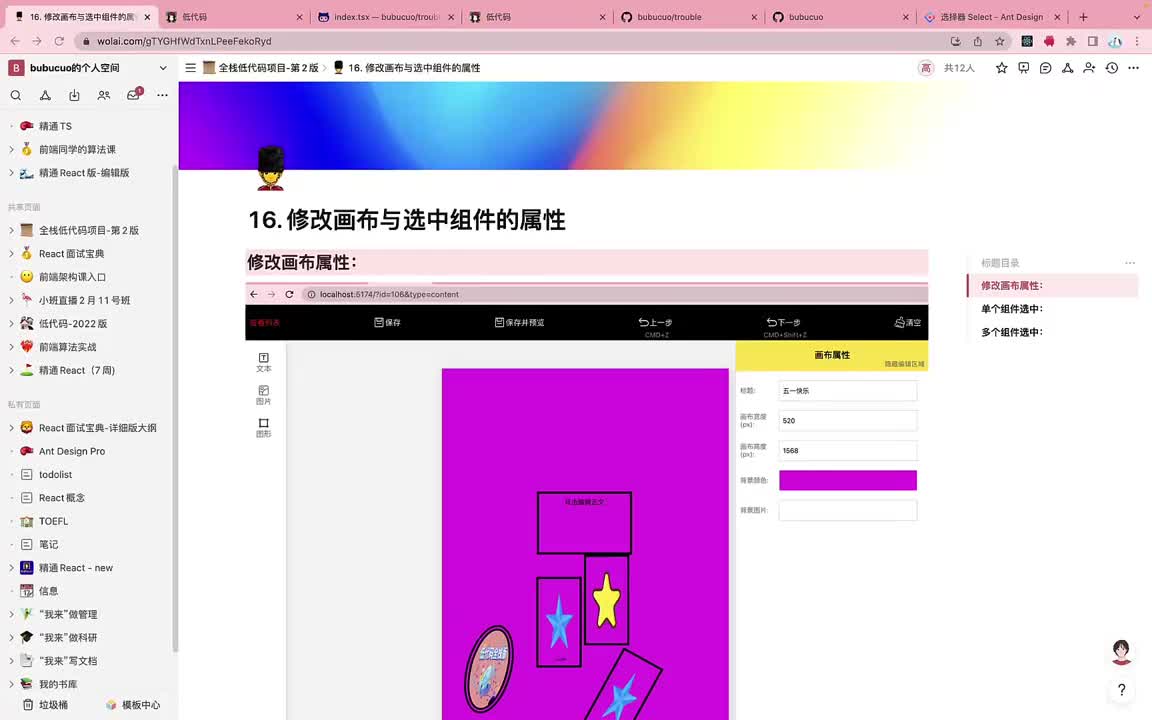Viewport: 1152px width, 720px height.
Task: Open a new browser tab with plus button
Action: 1083,16
